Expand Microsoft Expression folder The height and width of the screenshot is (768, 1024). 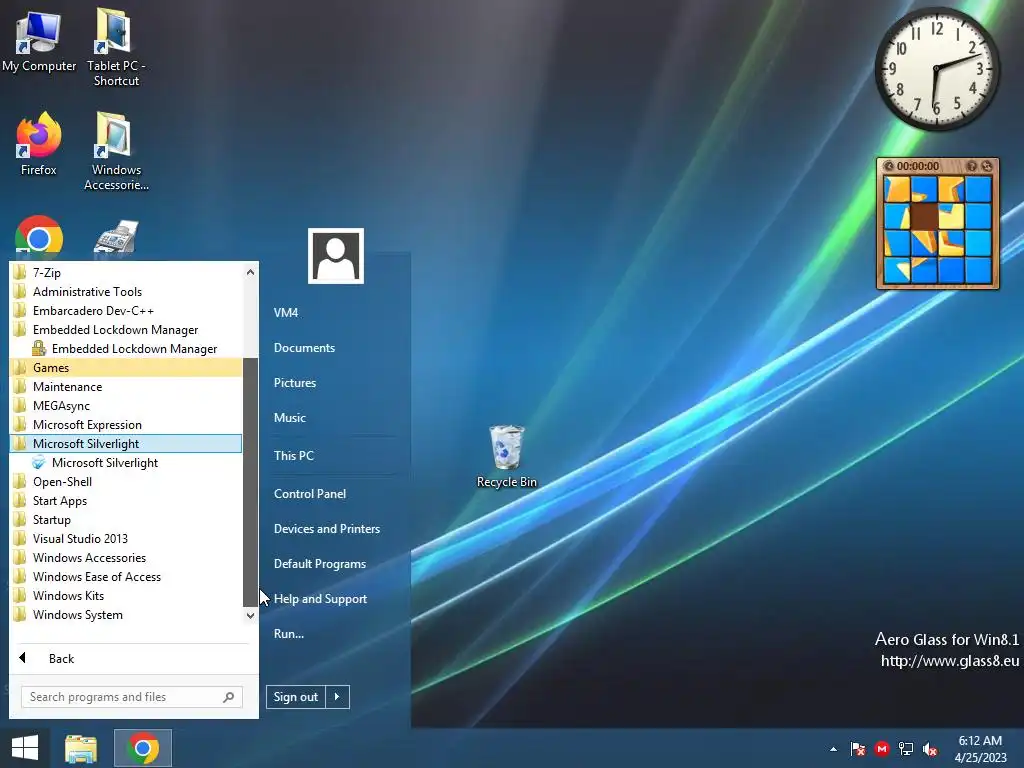point(126,424)
